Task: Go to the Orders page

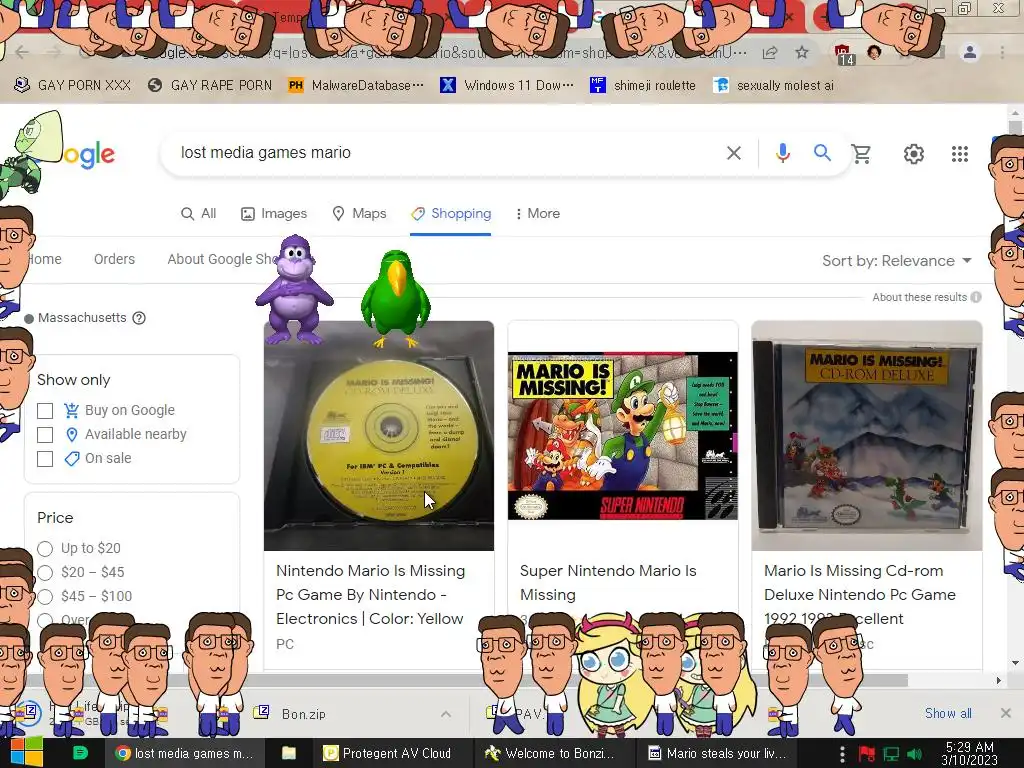Action: click(x=114, y=259)
